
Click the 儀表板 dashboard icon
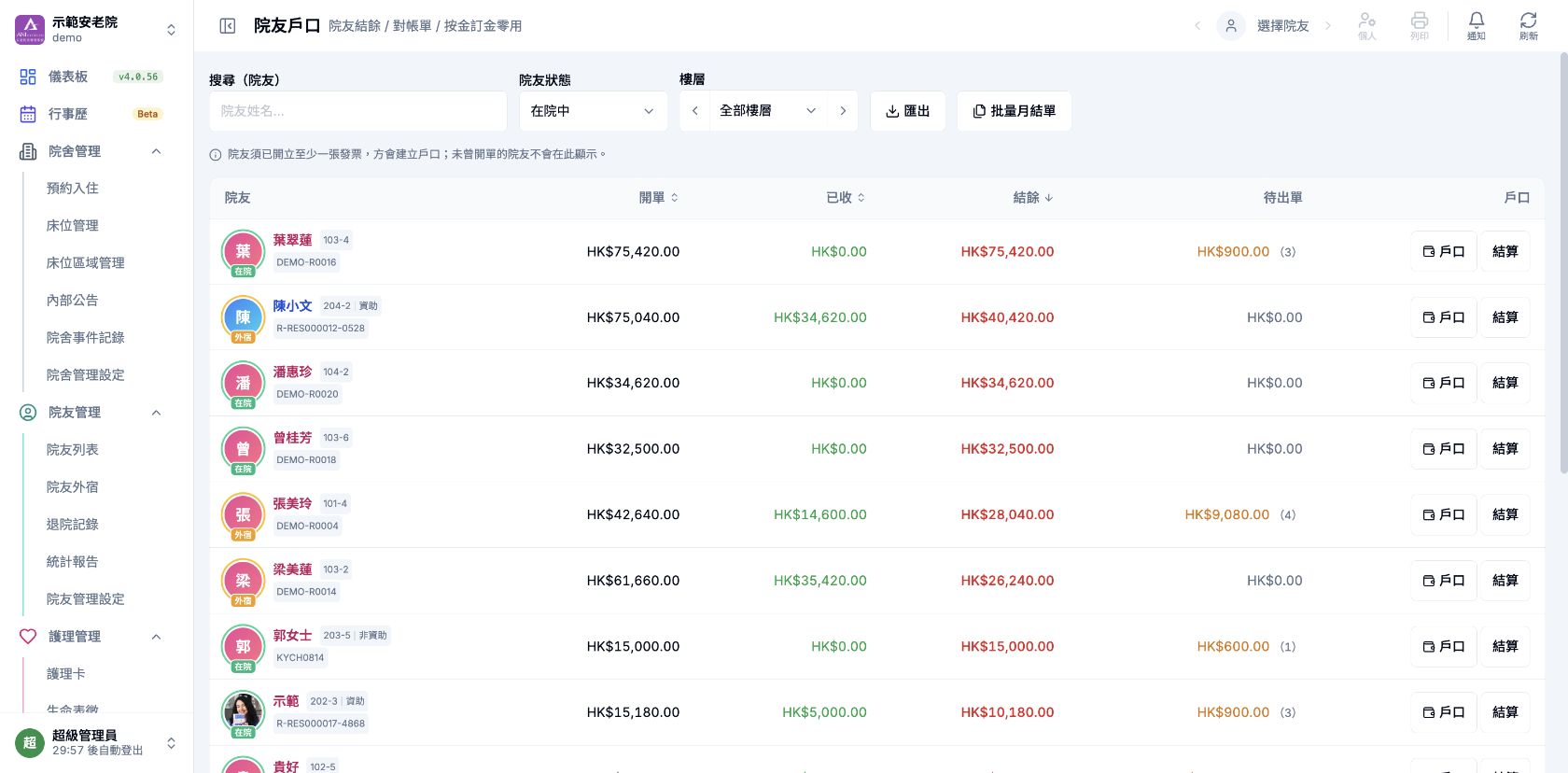[x=28, y=77]
